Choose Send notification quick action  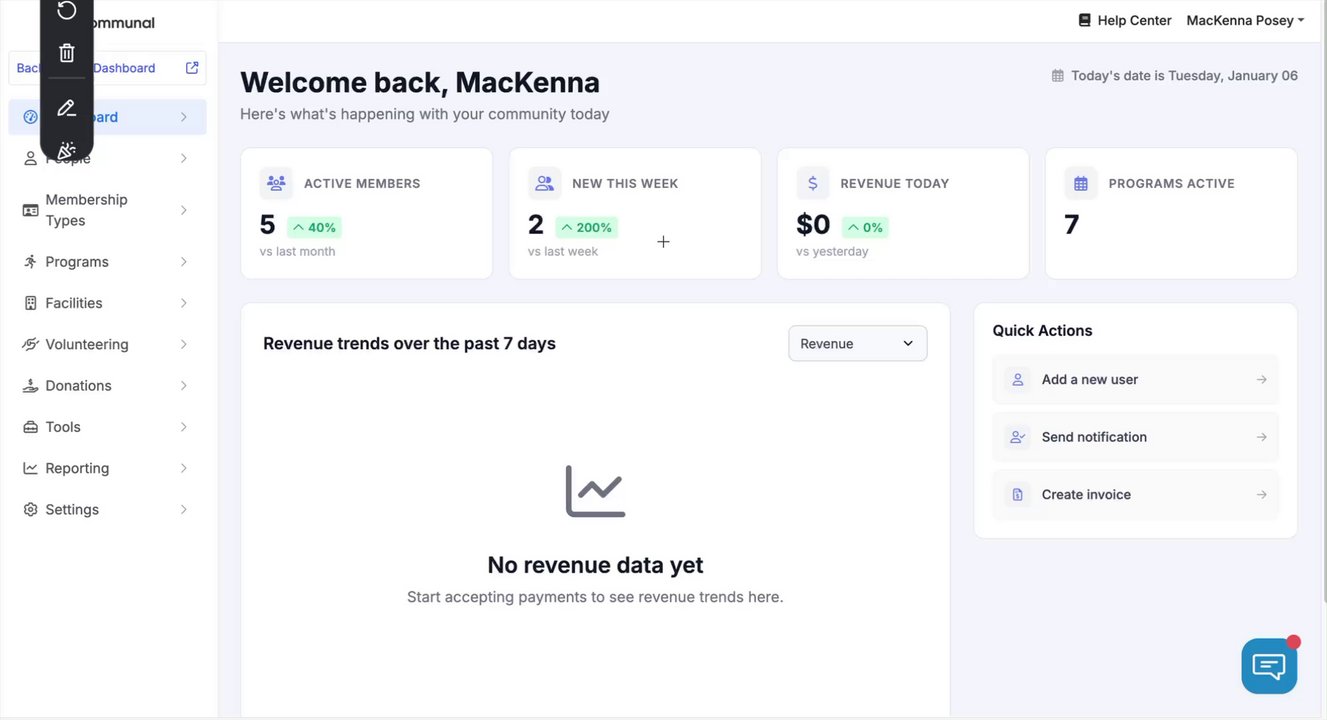pos(1135,437)
